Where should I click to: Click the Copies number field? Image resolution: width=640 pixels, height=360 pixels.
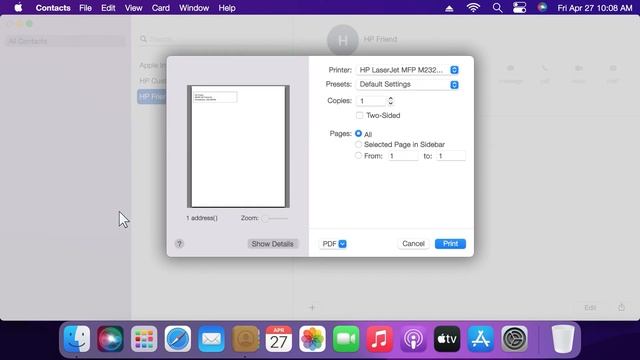click(x=371, y=101)
